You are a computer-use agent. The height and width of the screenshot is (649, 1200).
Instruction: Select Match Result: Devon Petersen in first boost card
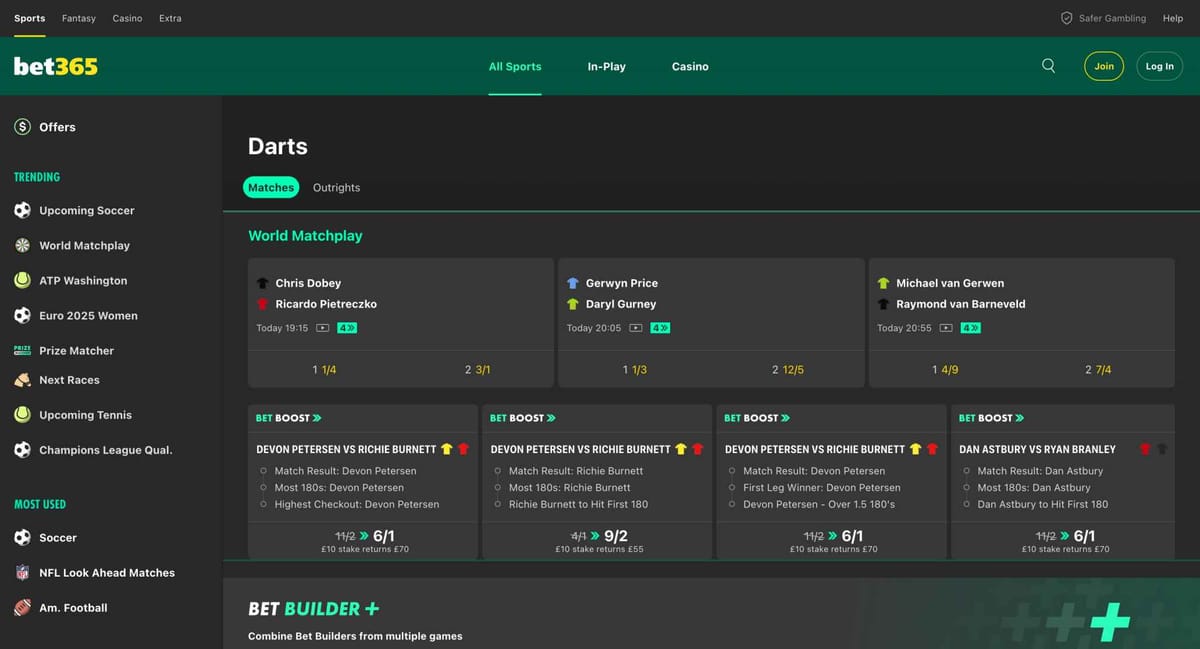[345, 471]
